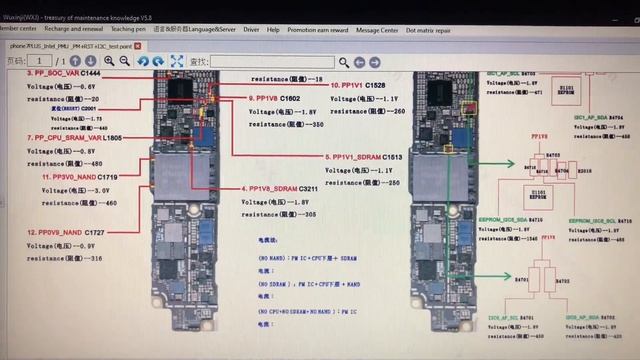Open the Dot matrix repair menu
The height and width of the screenshot is (360, 640).
(x=428, y=31)
